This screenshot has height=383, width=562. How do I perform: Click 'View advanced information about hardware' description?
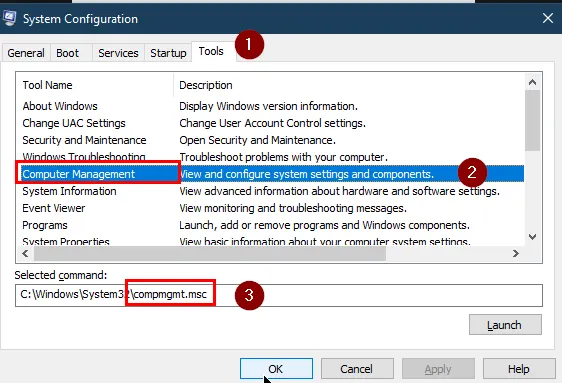(339, 191)
